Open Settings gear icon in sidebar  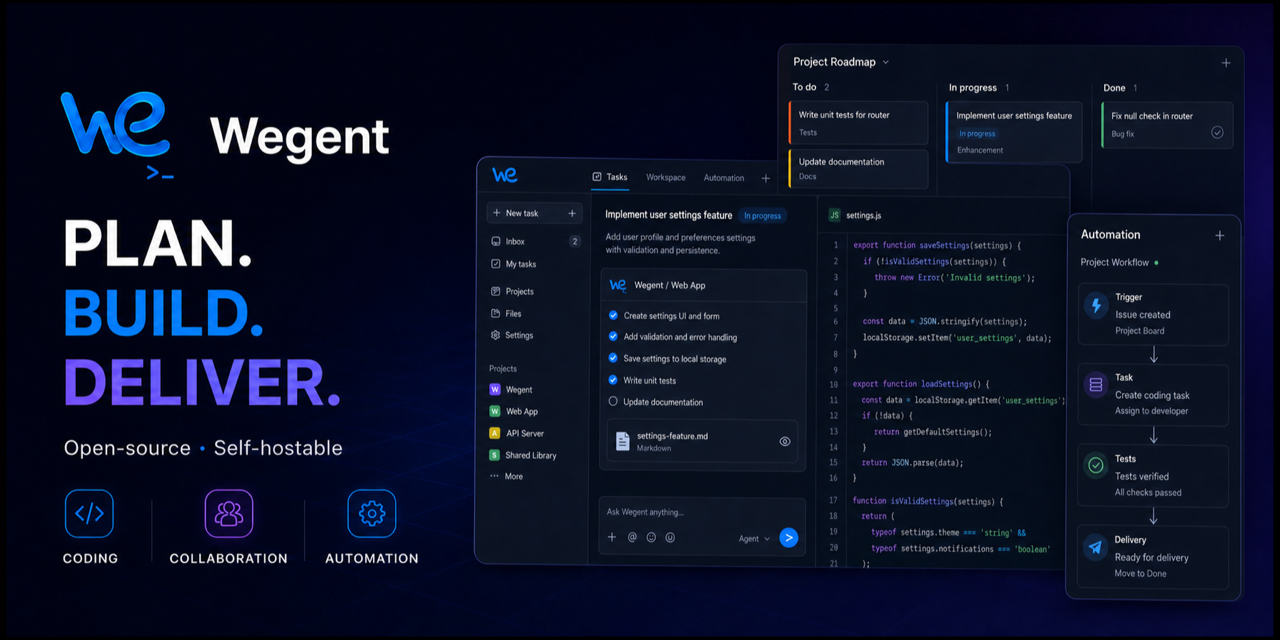pos(496,336)
